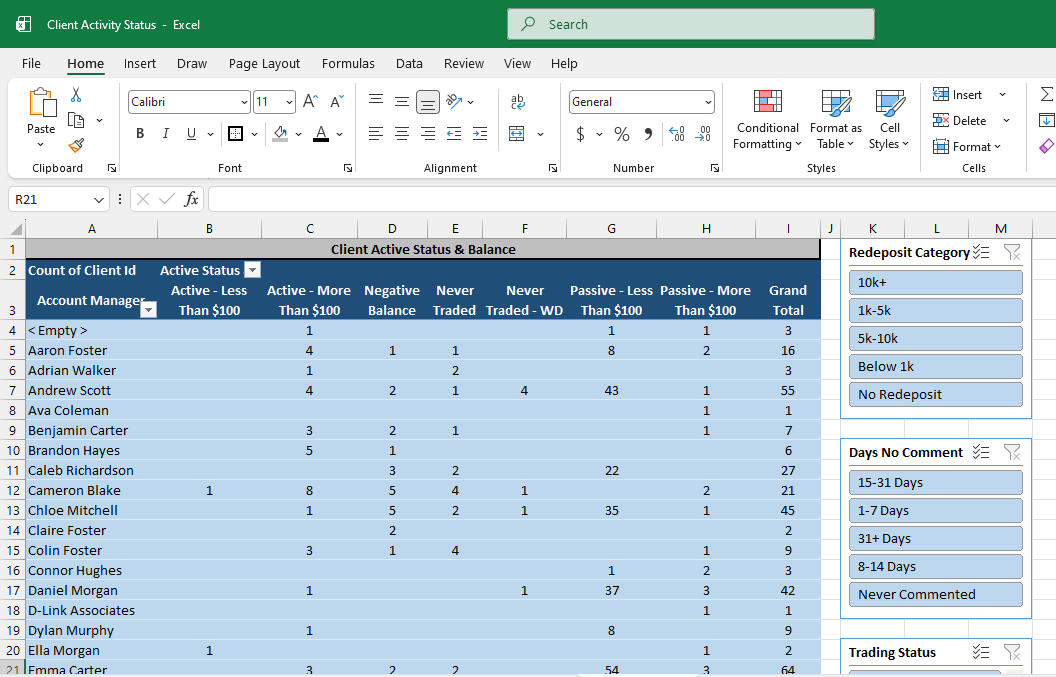
Task: Toggle Bold formatting
Action: click(140, 133)
